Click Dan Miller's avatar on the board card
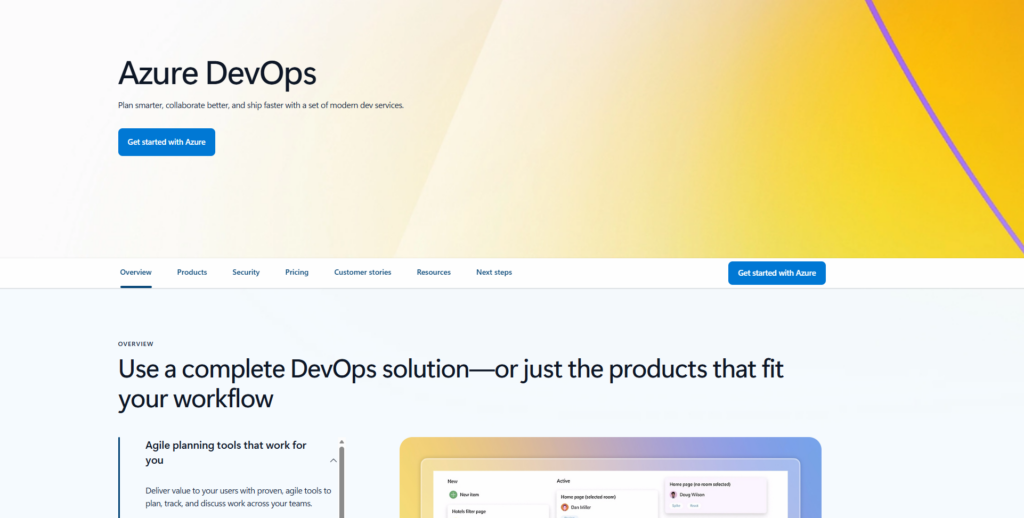1024x518 pixels. [564, 507]
